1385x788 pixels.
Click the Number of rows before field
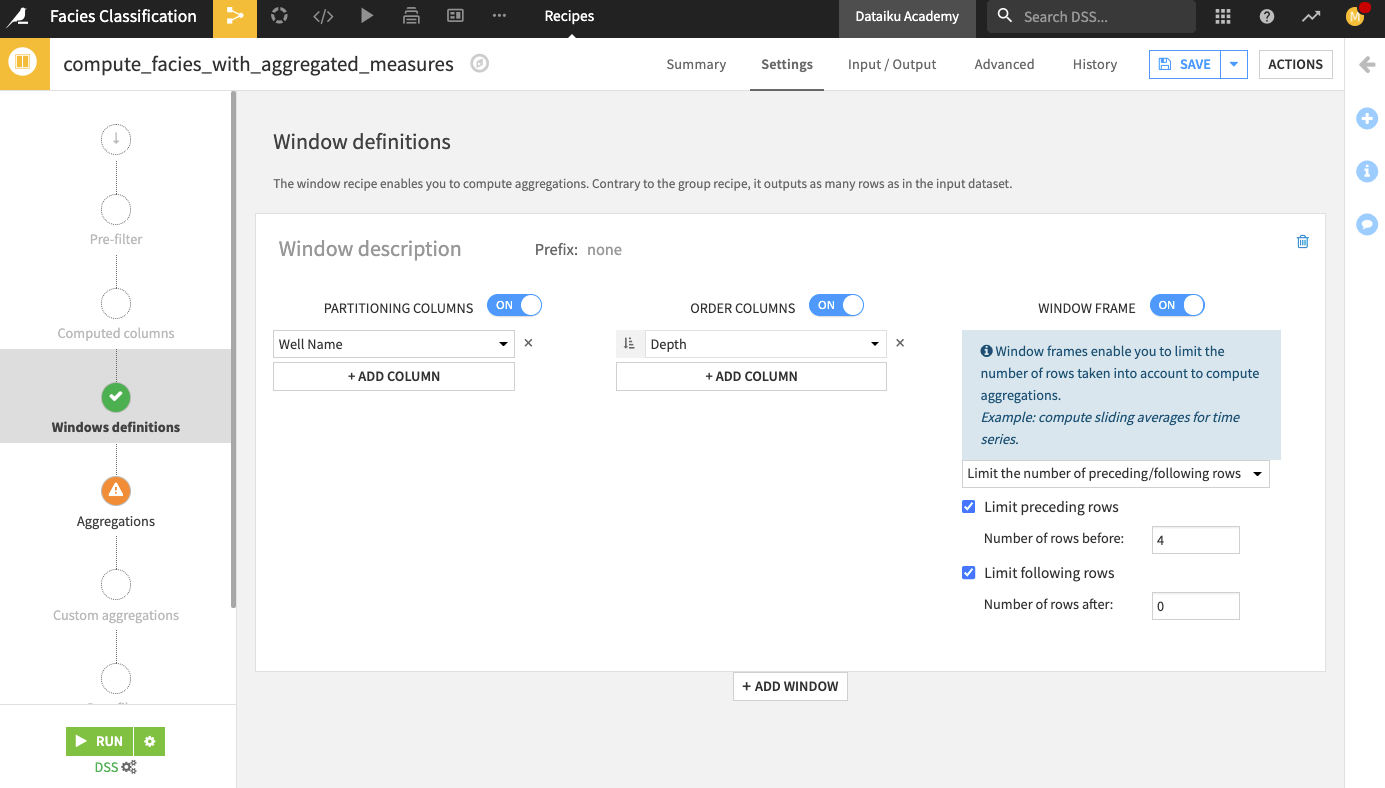point(1195,540)
